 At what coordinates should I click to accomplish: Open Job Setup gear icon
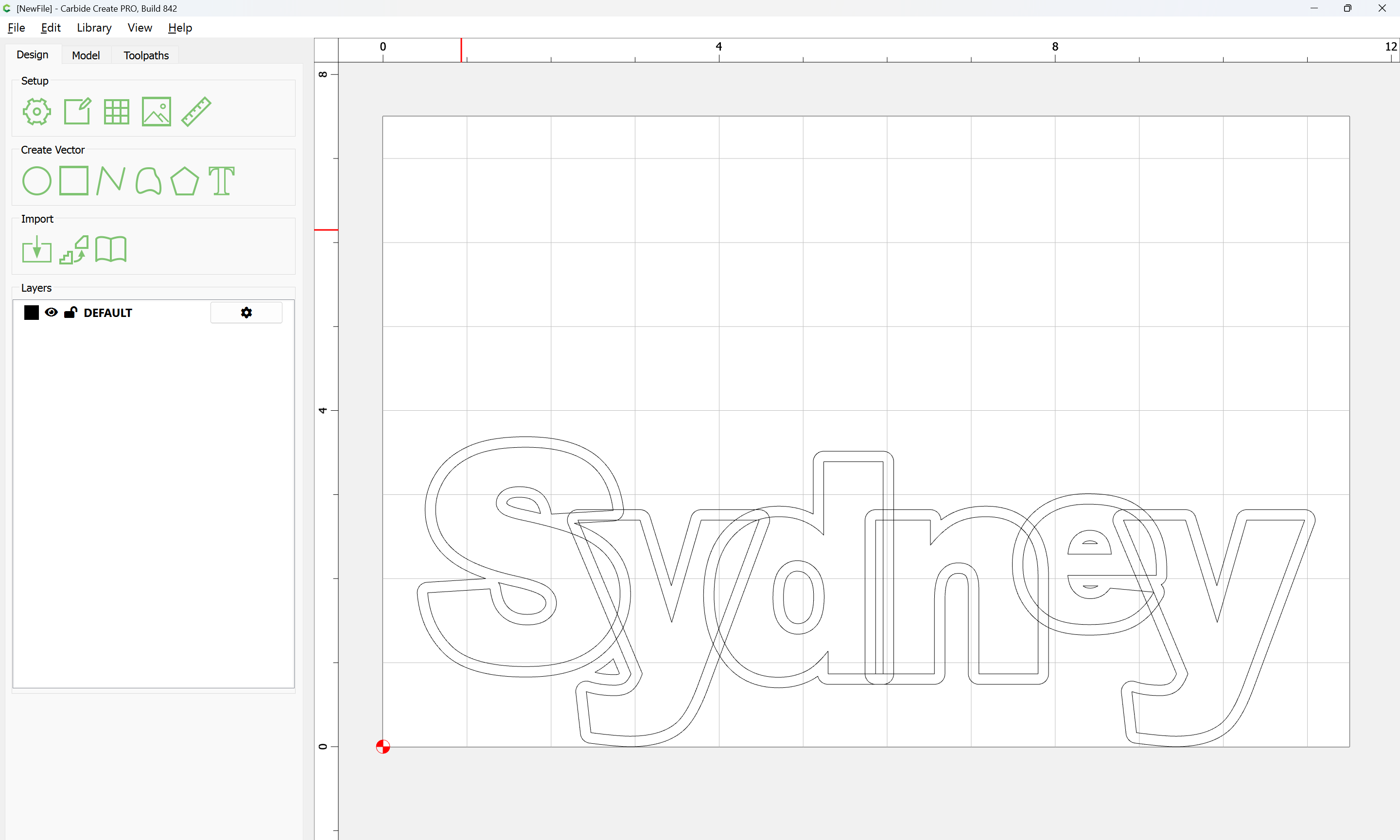click(37, 111)
